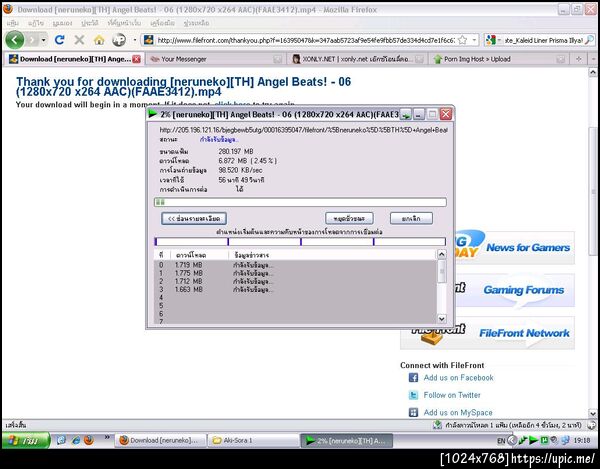The image size is (600, 469).
Task: Click the downloads status icon in Firefox status bar
Action: pyautogui.click(x=437, y=425)
